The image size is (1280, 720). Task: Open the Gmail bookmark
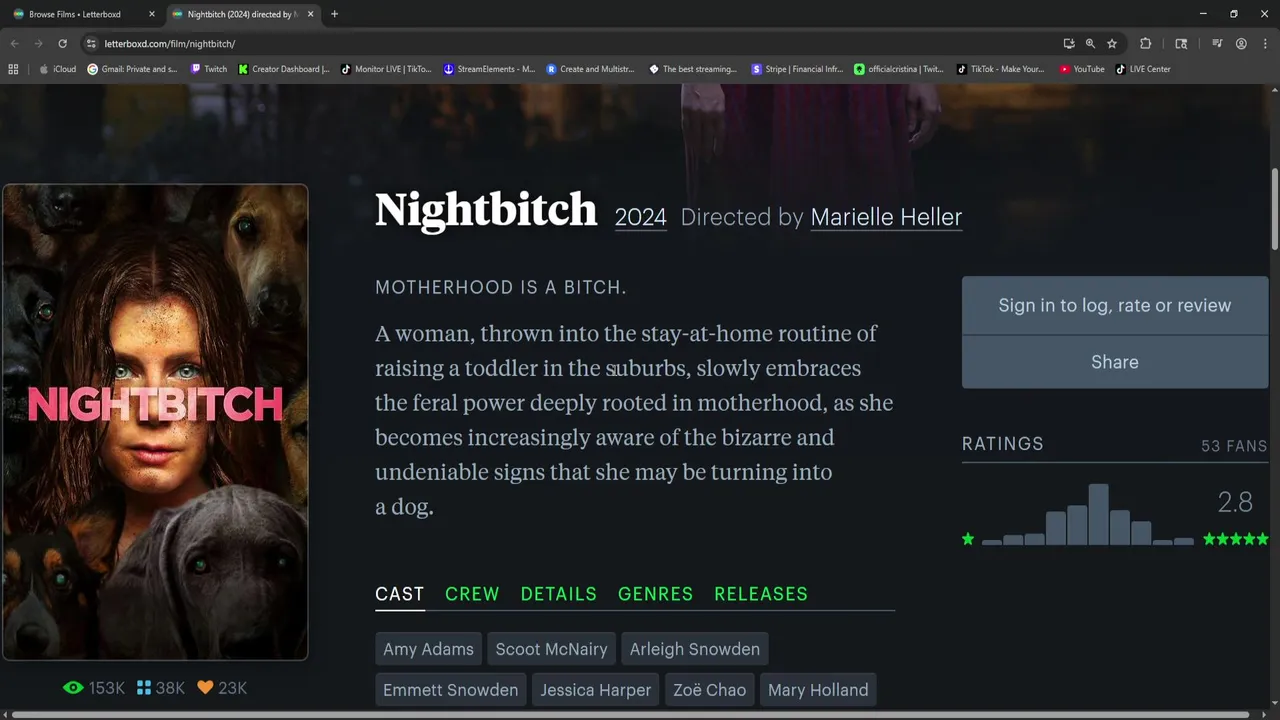coord(133,69)
